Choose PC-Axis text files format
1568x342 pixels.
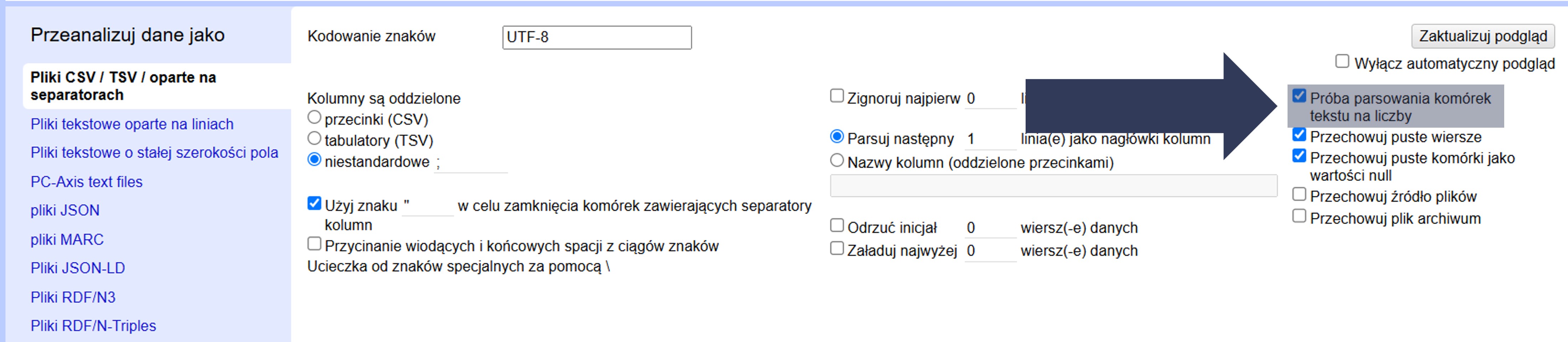point(87,182)
